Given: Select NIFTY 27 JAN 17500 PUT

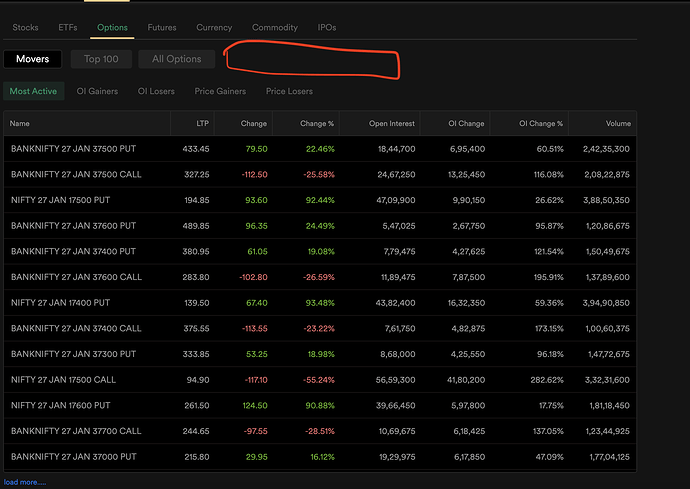Looking at the screenshot, I should pyautogui.click(x=320, y=200).
